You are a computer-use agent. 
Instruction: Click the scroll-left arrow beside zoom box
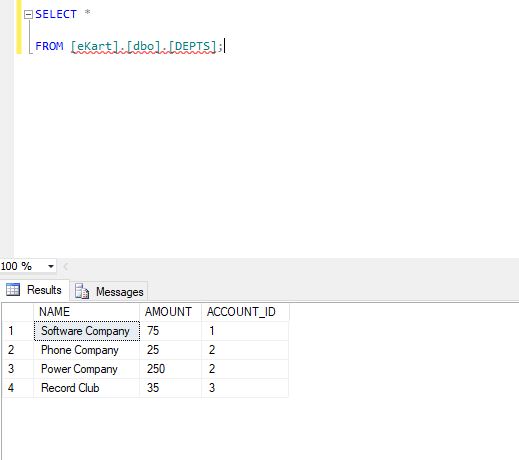66,266
